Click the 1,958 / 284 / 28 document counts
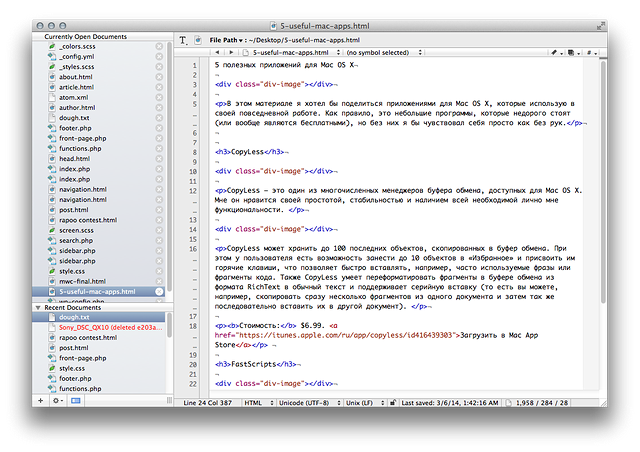Screen dimensions: 640x452 pos(542,403)
